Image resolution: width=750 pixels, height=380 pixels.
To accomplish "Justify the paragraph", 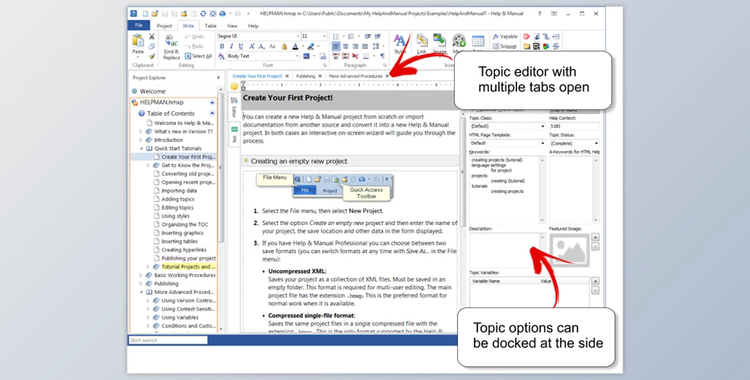I will pyautogui.click(x=364, y=46).
